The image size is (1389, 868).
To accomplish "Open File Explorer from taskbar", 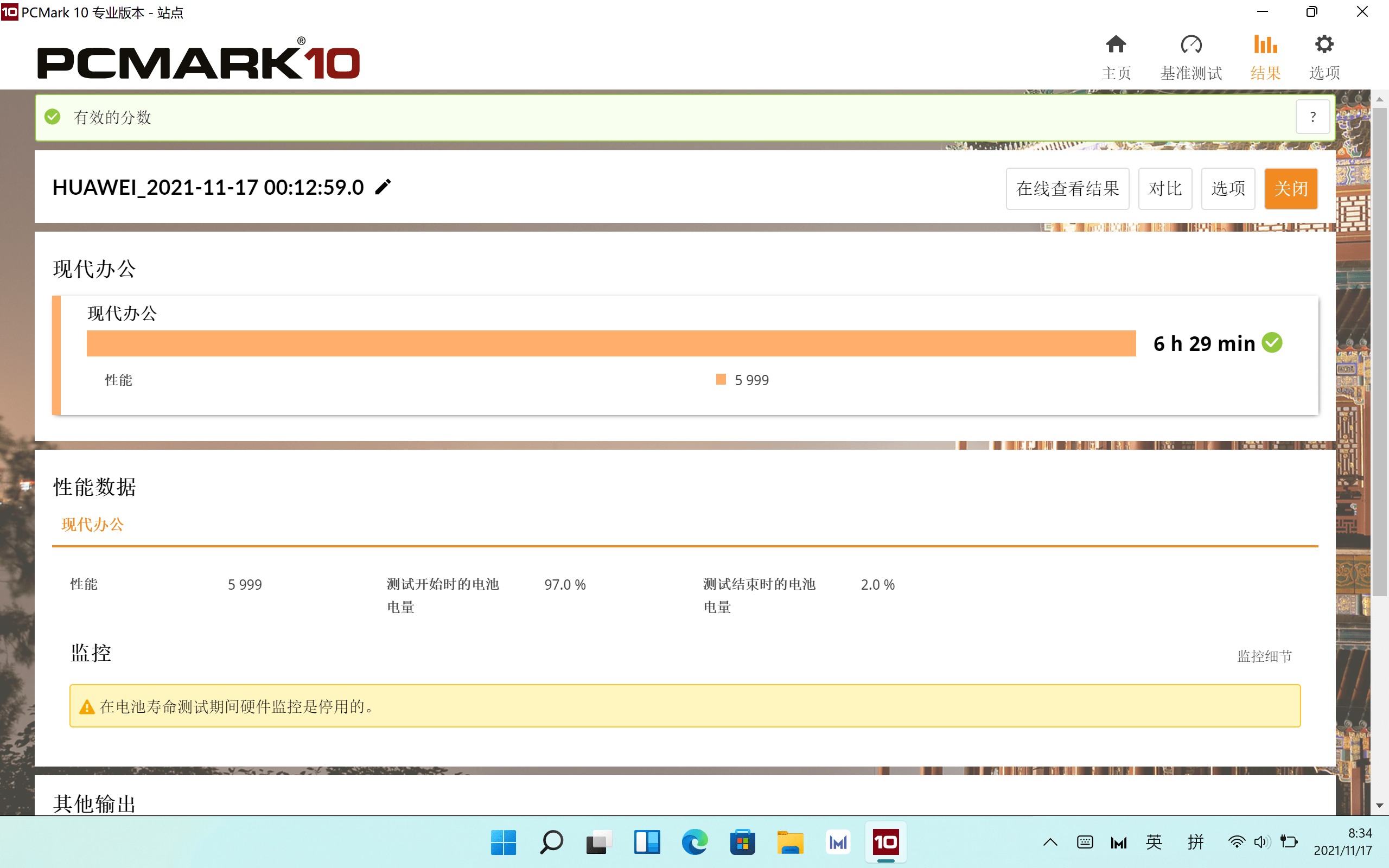I will coord(790,842).
